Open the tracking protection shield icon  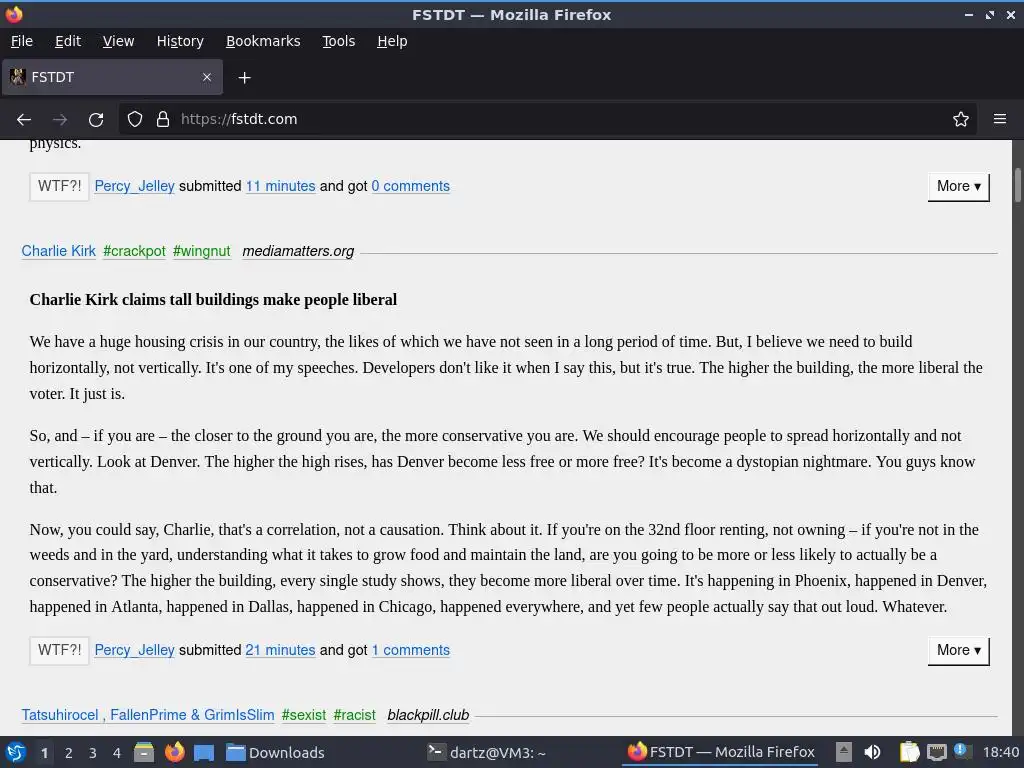pos(135,120)
